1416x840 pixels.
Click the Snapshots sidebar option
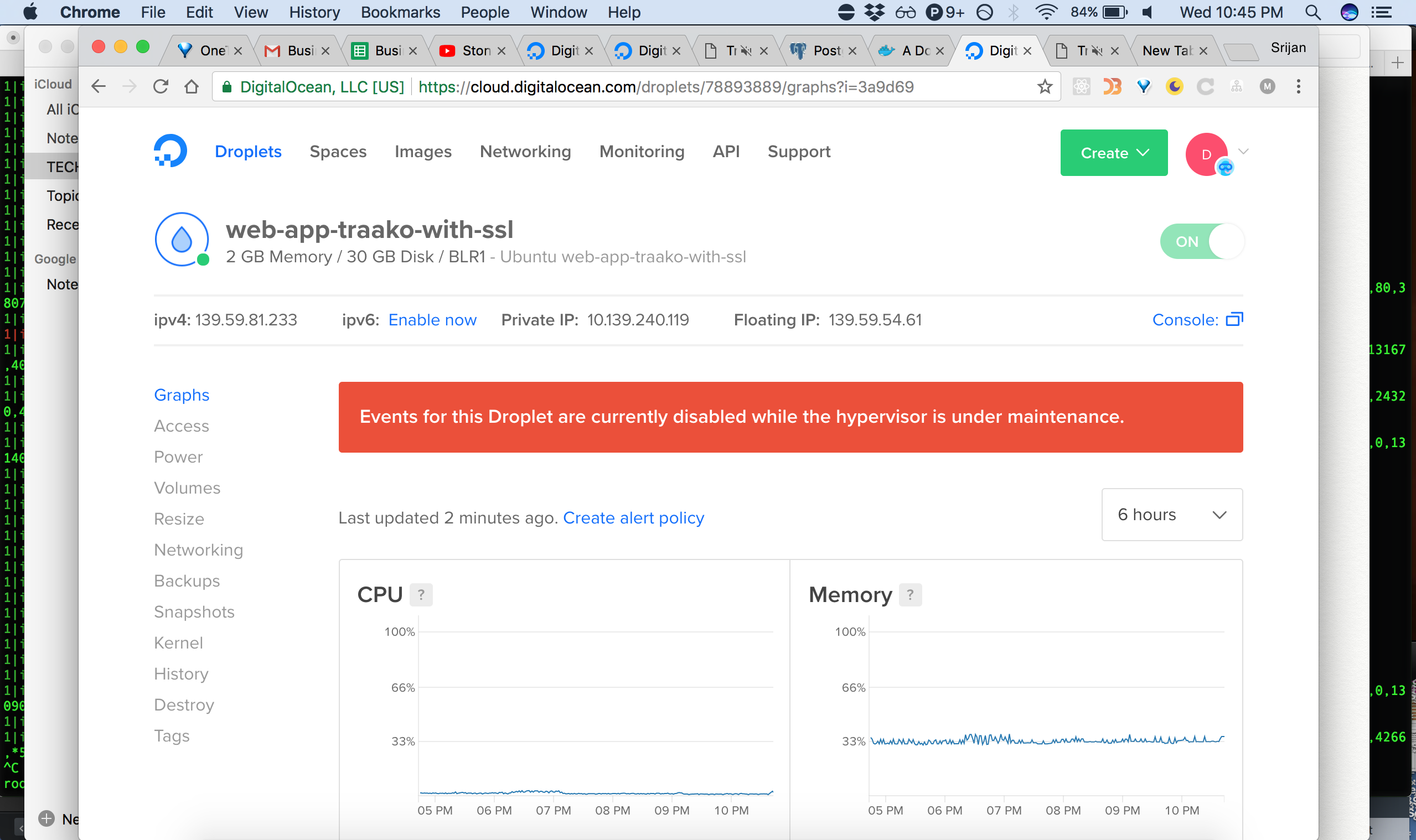pos(194,611)
